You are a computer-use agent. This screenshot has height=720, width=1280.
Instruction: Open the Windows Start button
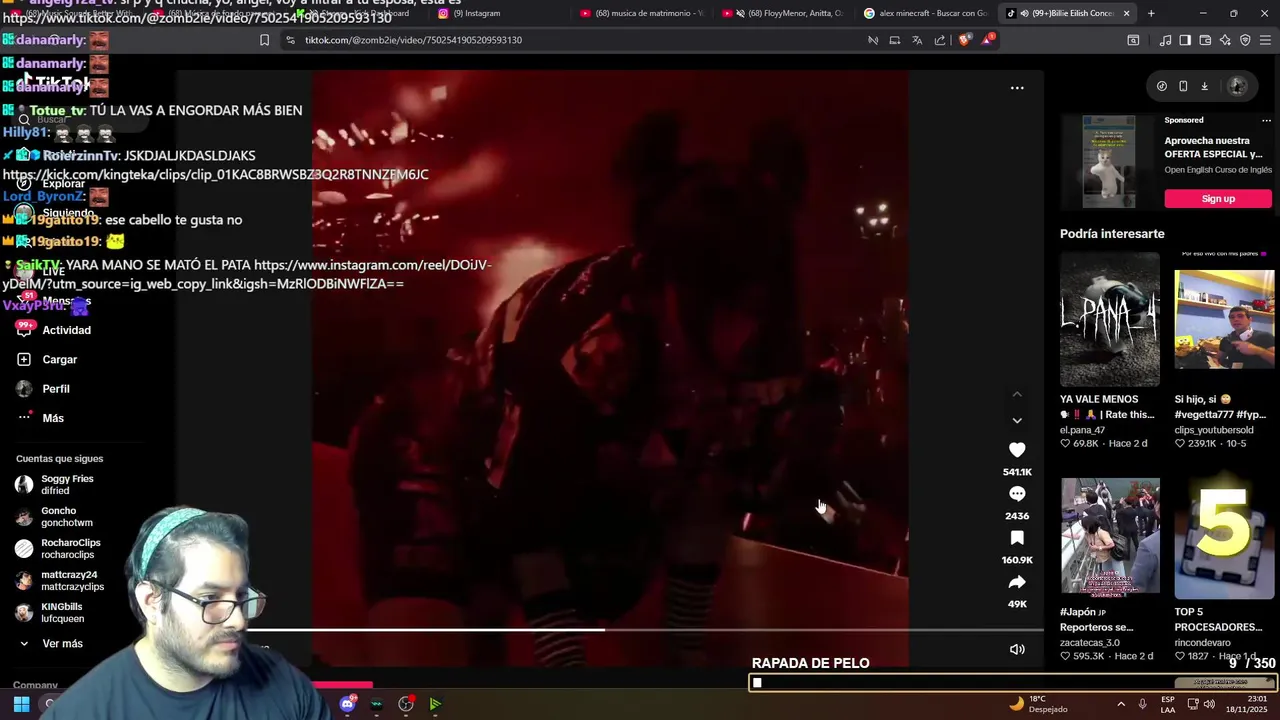tap(21, 704)
